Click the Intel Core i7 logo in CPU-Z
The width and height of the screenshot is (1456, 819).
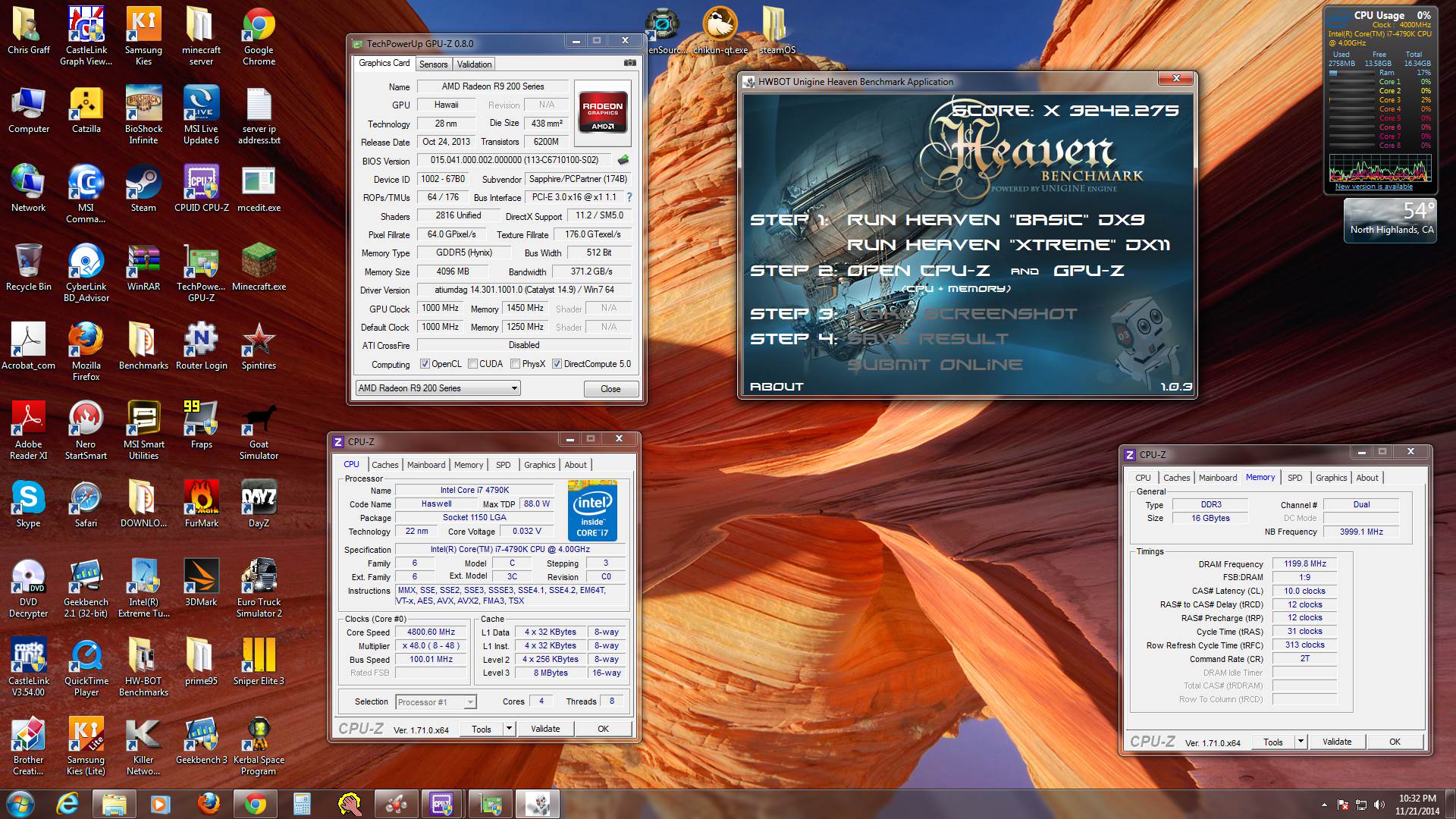coord(592,510)
